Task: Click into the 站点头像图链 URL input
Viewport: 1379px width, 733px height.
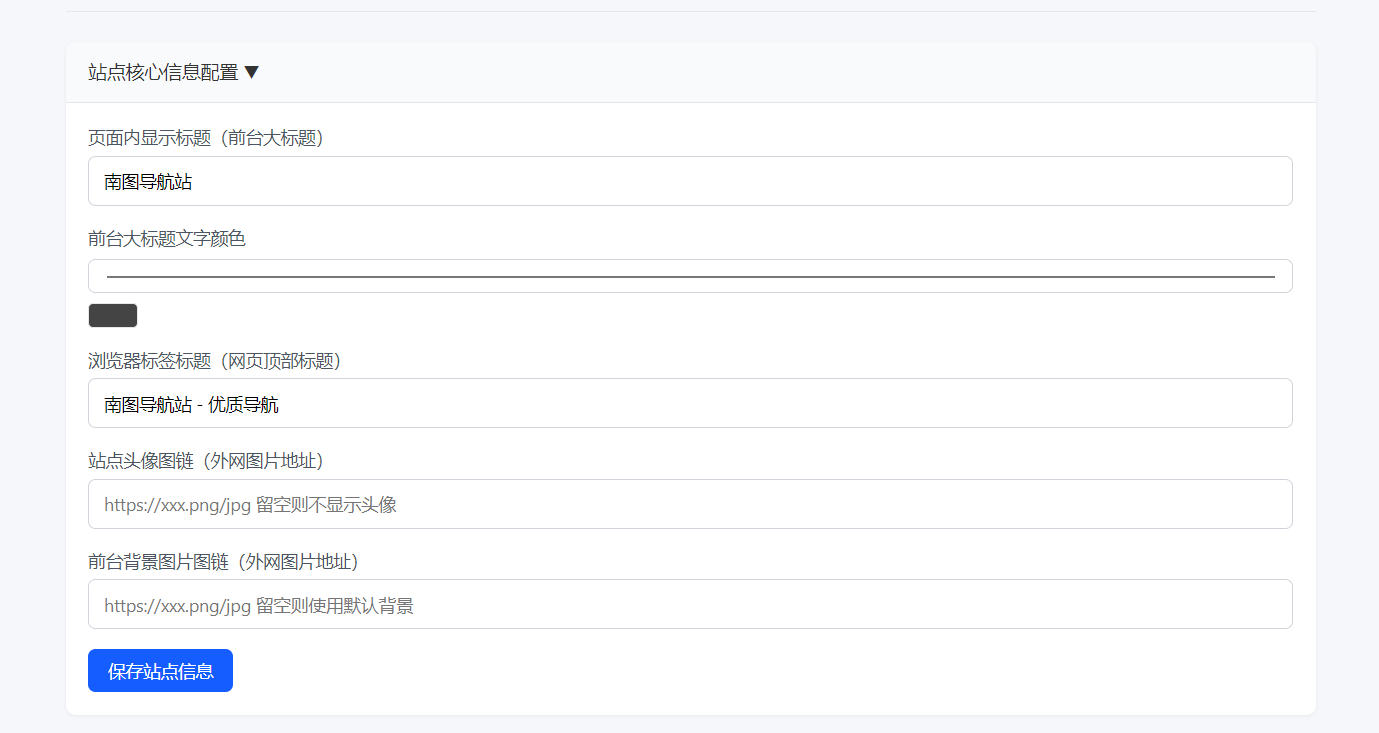Action: 690,504
